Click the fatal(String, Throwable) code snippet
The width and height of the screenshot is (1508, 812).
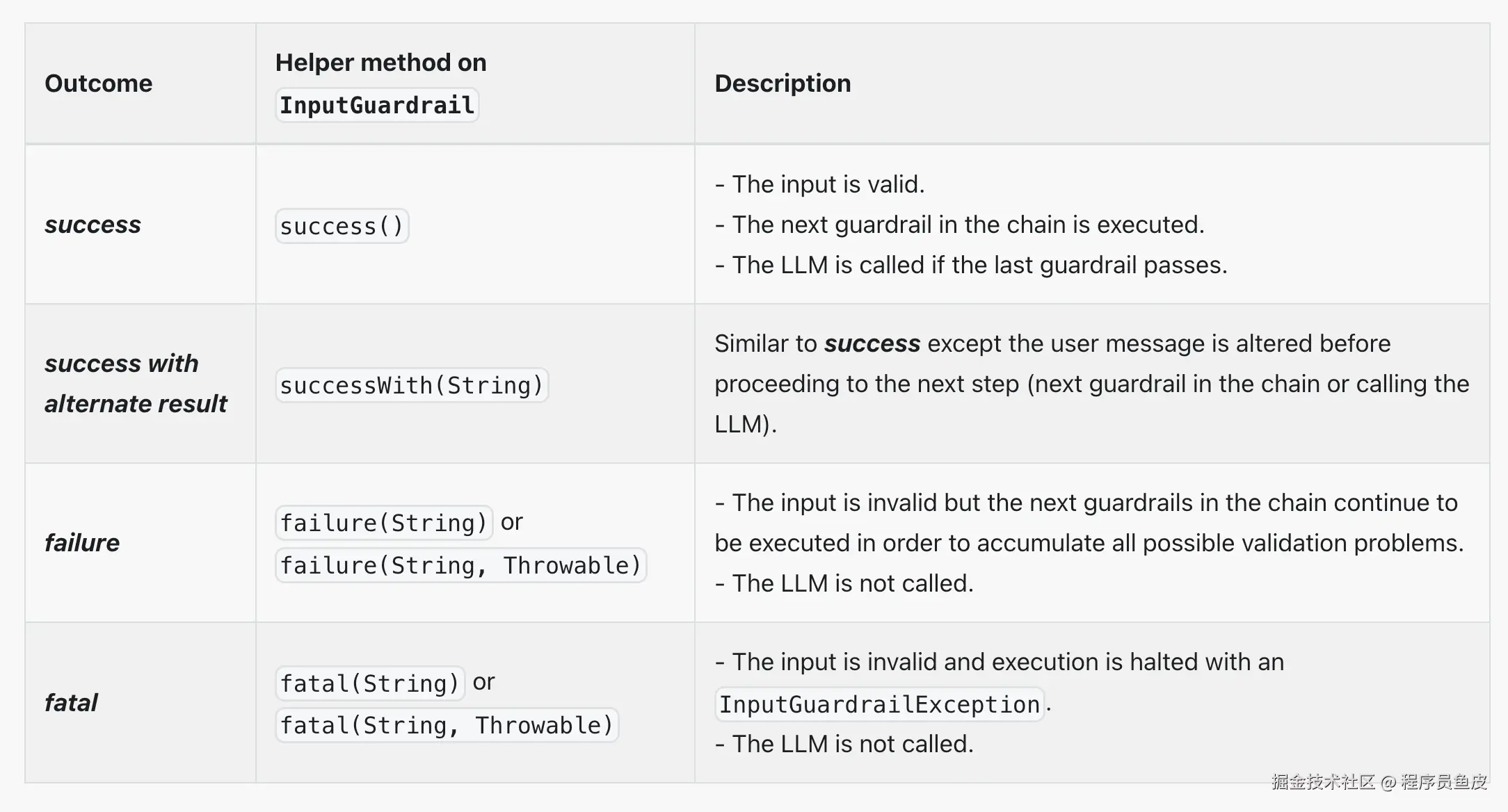pos(447,725)
